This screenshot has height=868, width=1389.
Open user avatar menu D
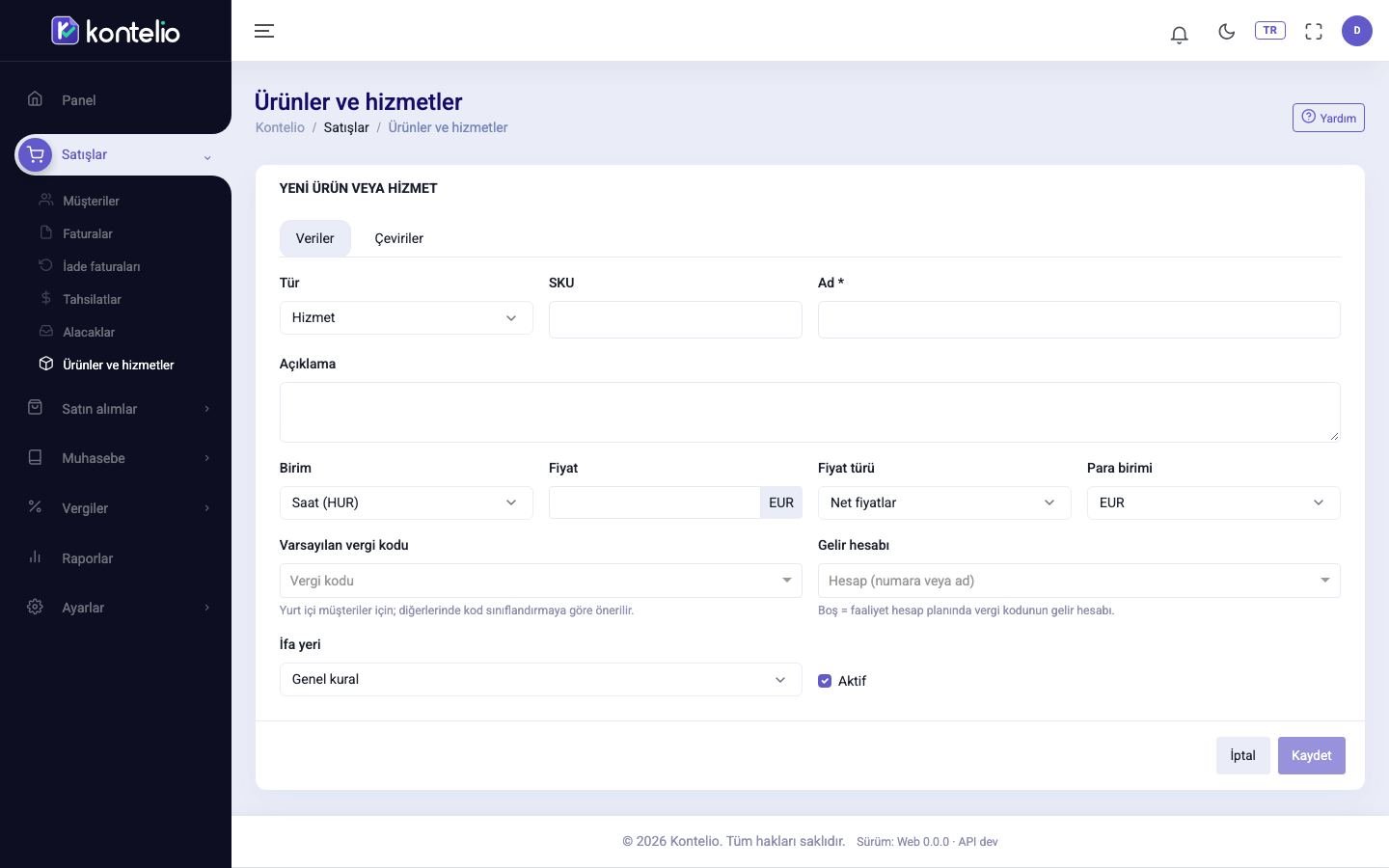coord(1356,31)
